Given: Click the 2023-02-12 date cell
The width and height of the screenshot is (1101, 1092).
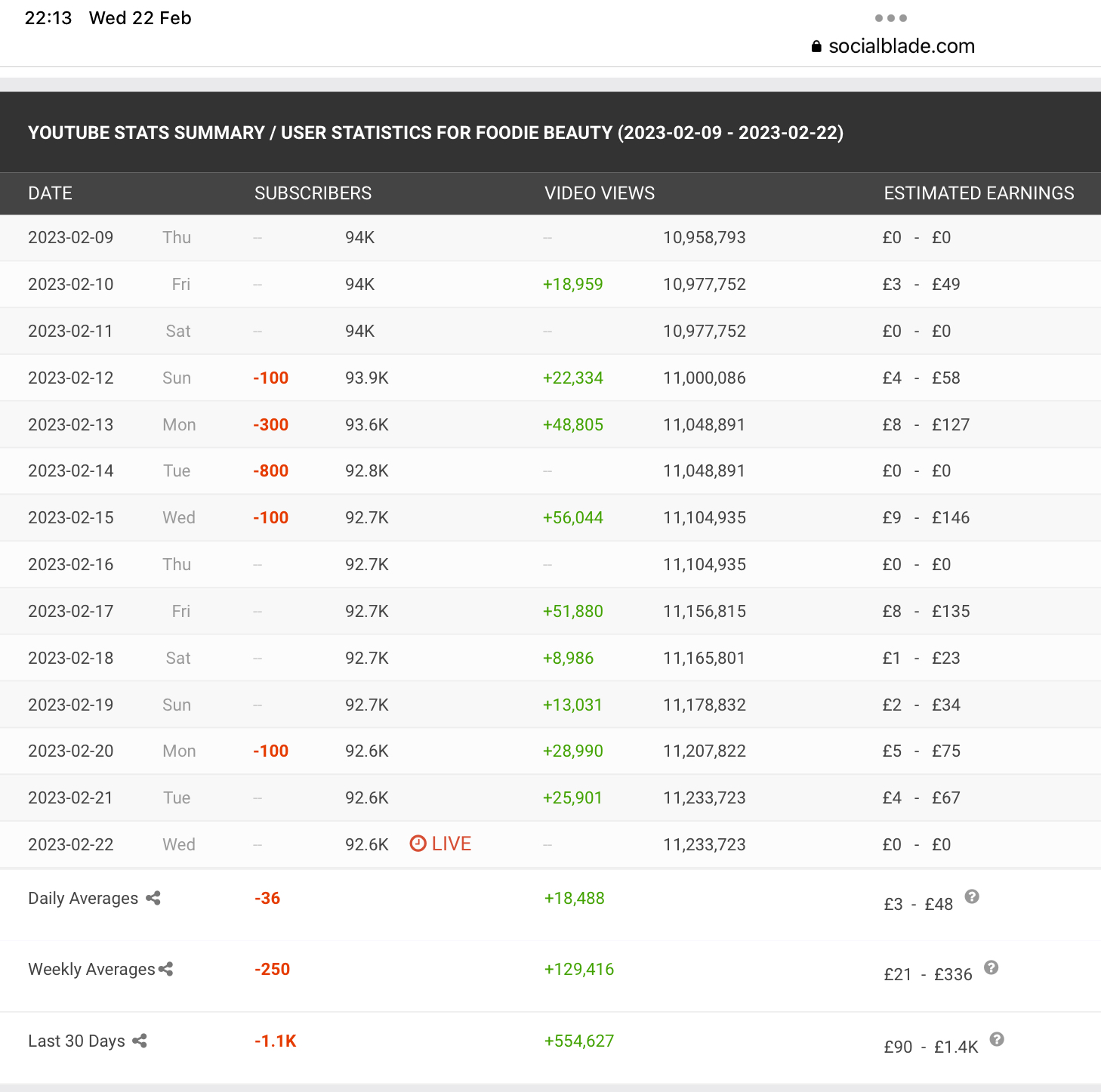Looking at the screenshot, I should (71, 378).
